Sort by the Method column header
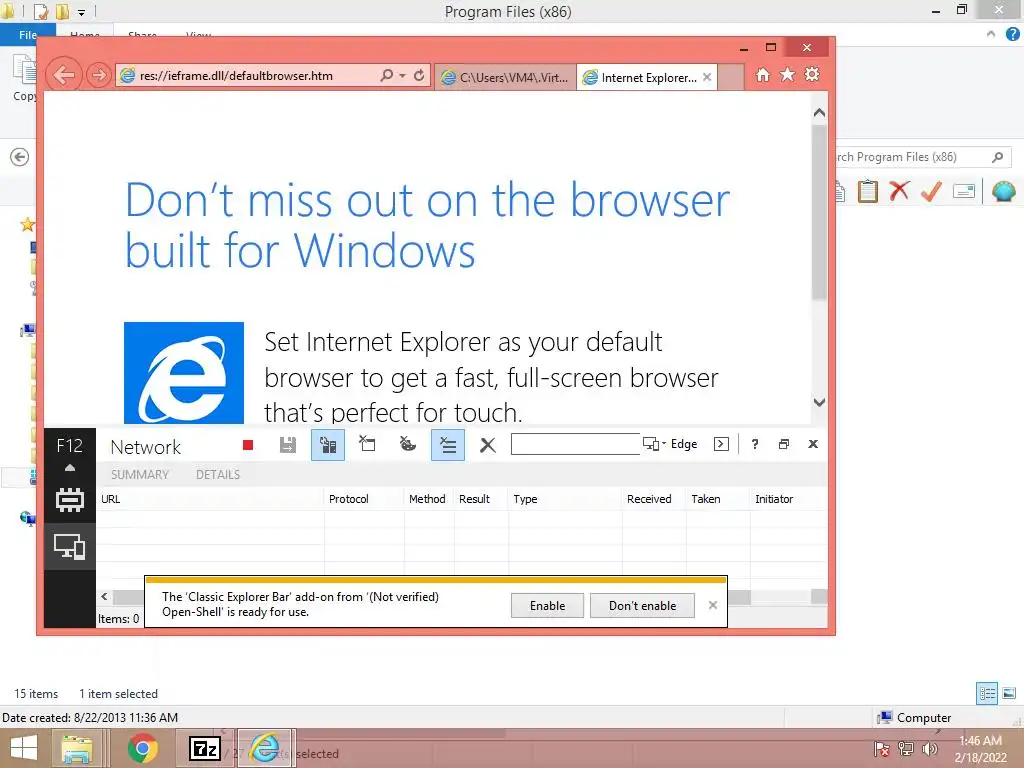 (428, 499)
